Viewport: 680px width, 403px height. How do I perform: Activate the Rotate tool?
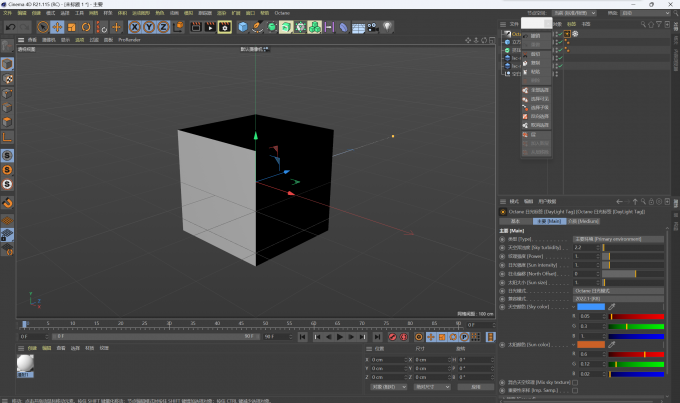coord(86,27)
